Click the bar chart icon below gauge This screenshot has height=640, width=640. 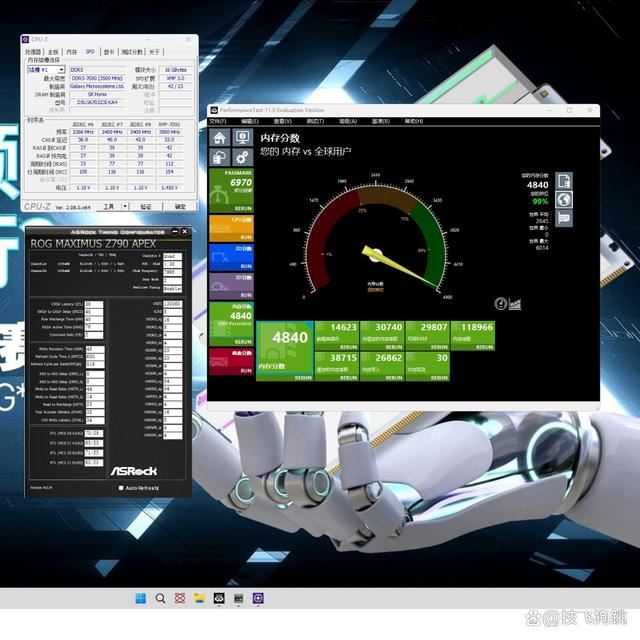514,303
